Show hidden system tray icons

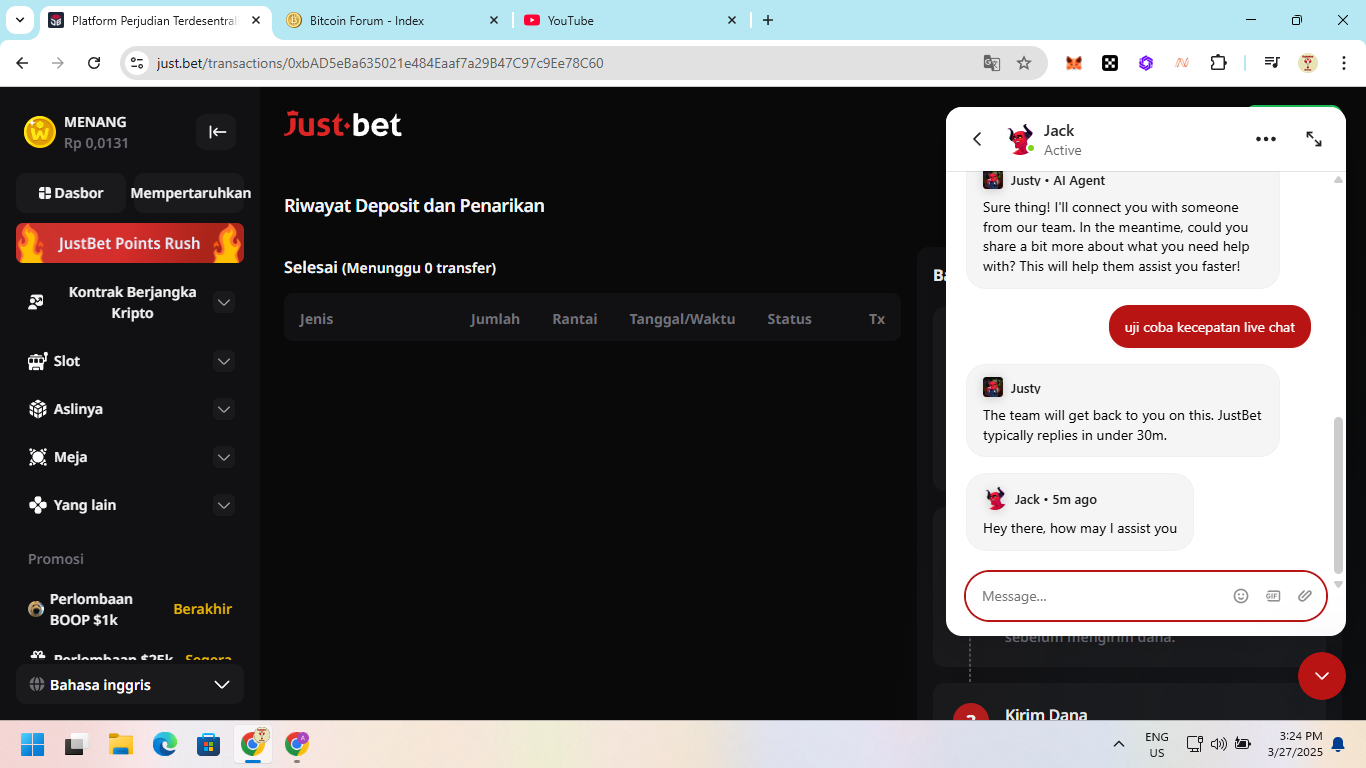click(x=1118, y=744)
